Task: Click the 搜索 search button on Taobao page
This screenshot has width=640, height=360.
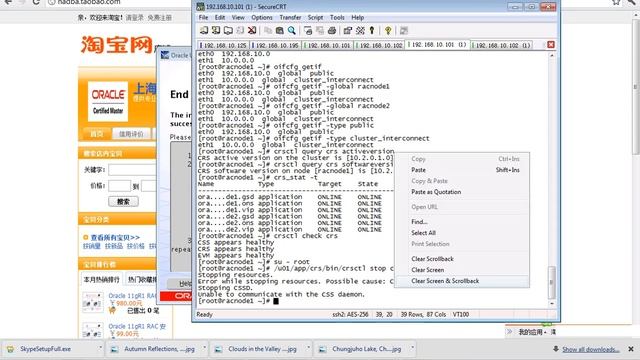Action: point(123,201)
